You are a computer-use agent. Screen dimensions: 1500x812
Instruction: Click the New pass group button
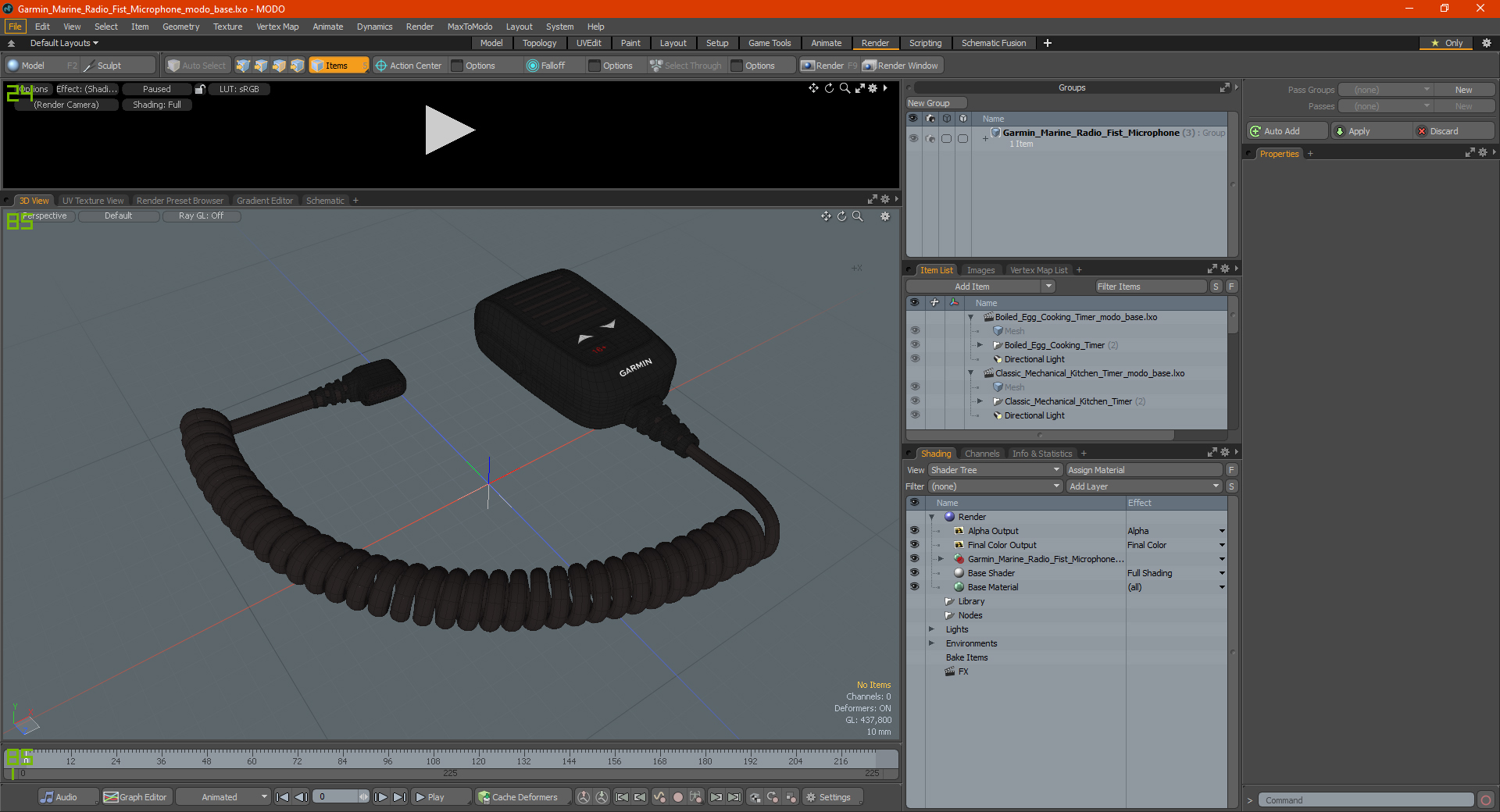click(1463, 90)
